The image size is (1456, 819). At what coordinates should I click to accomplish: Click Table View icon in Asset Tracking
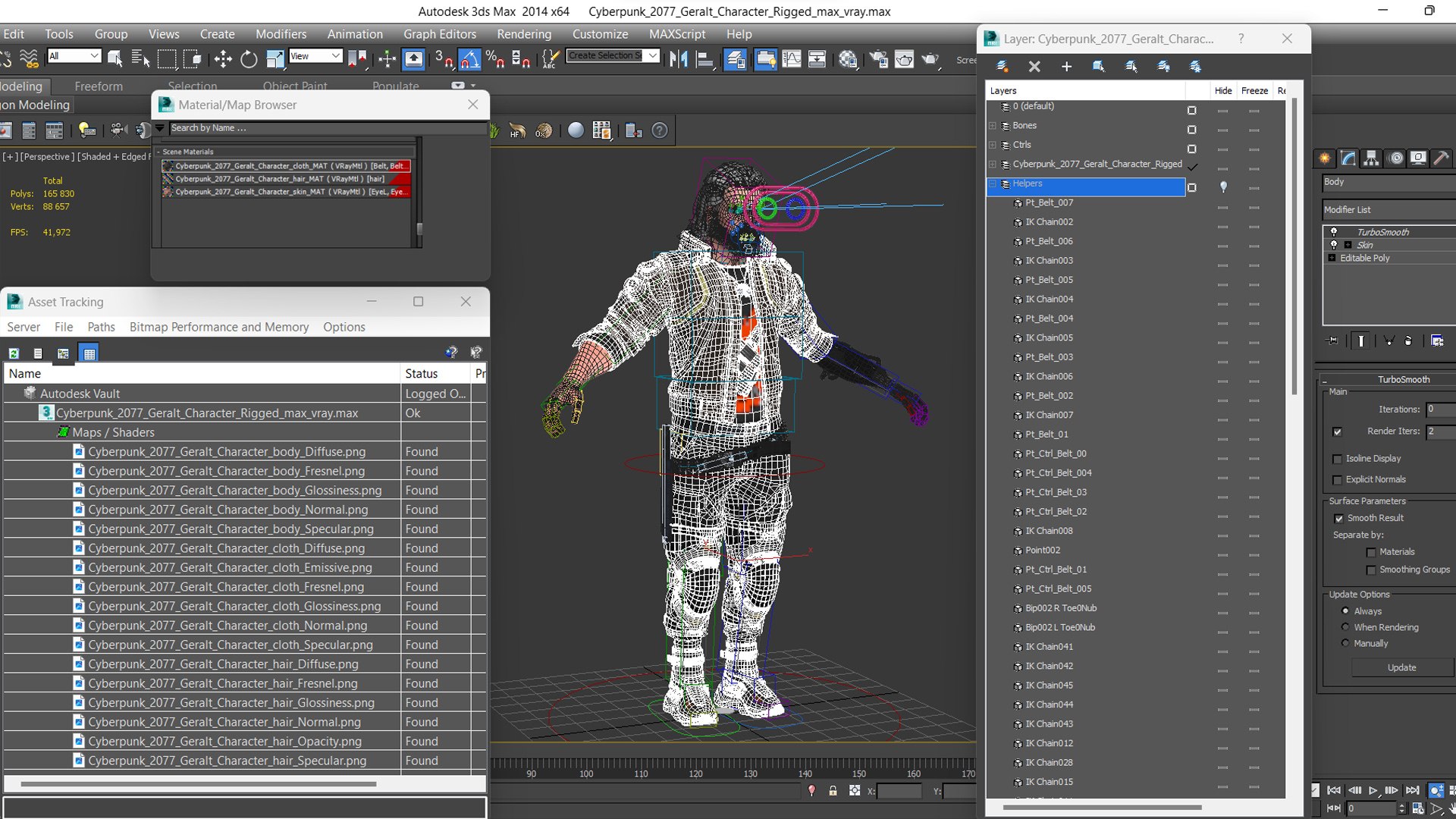(x=89, y=353)
